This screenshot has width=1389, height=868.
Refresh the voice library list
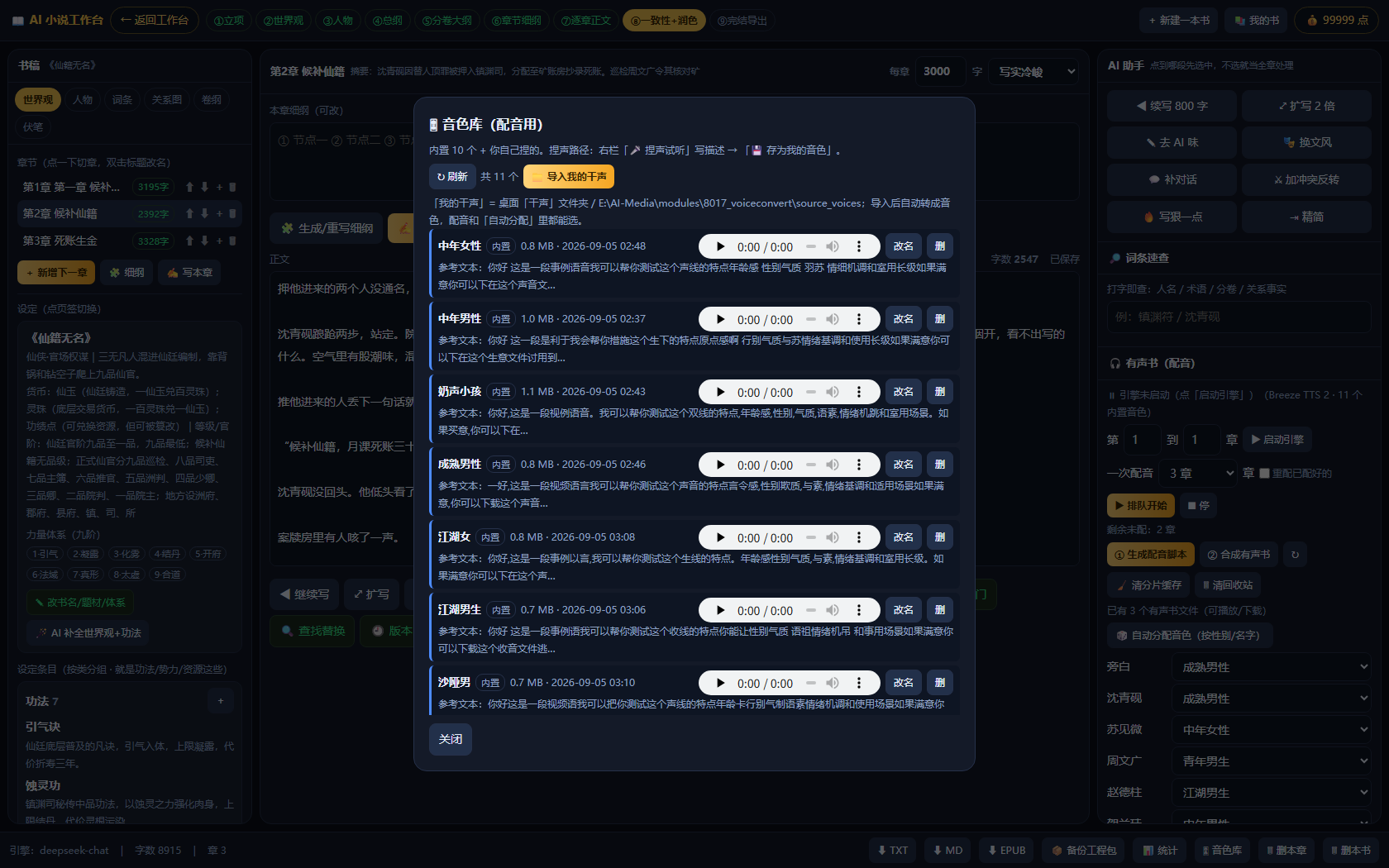pyautogui.click(x=452, y=177)
